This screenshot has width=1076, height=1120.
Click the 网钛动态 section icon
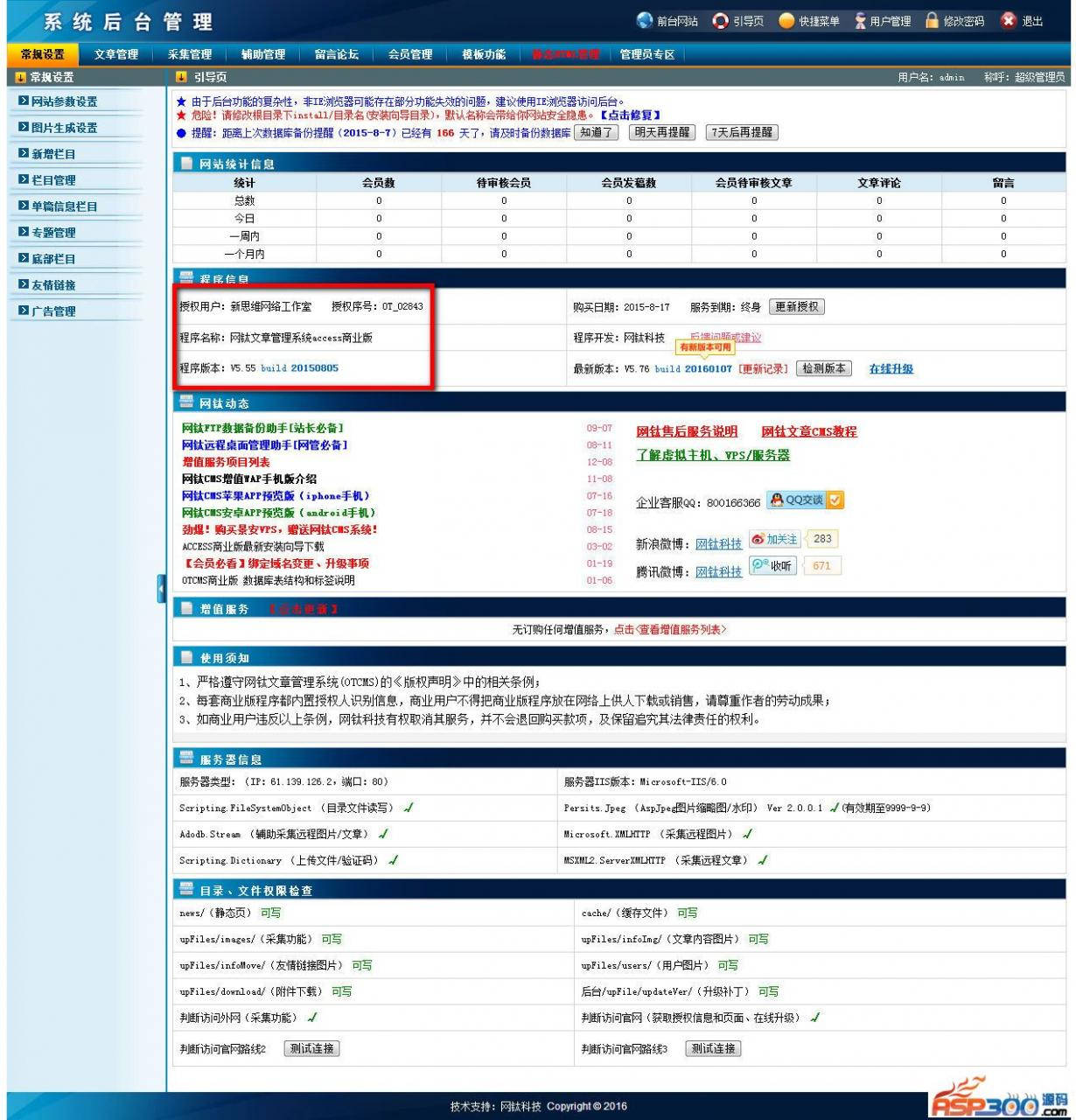(x=186, y=402)
